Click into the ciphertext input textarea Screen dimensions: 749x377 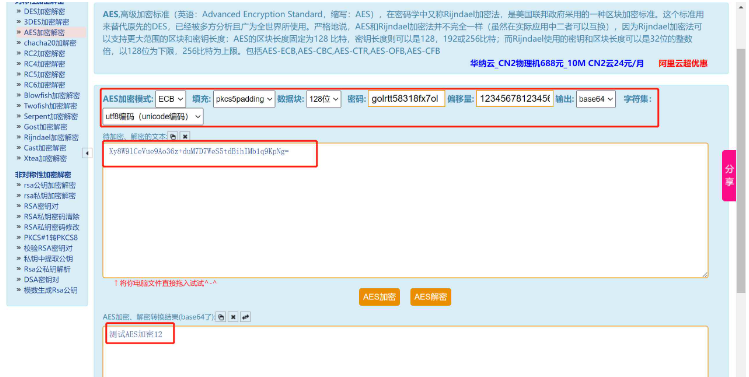[405, 210]
